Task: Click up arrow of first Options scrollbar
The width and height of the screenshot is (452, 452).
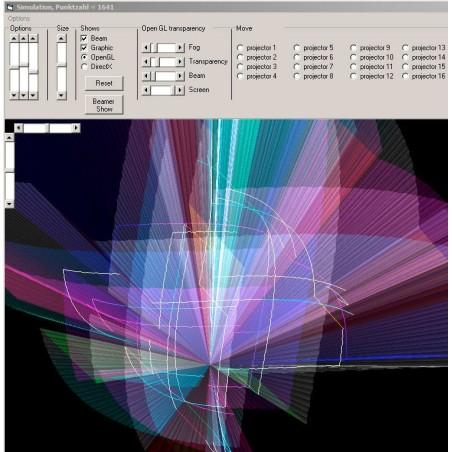Action: point(14,38)
